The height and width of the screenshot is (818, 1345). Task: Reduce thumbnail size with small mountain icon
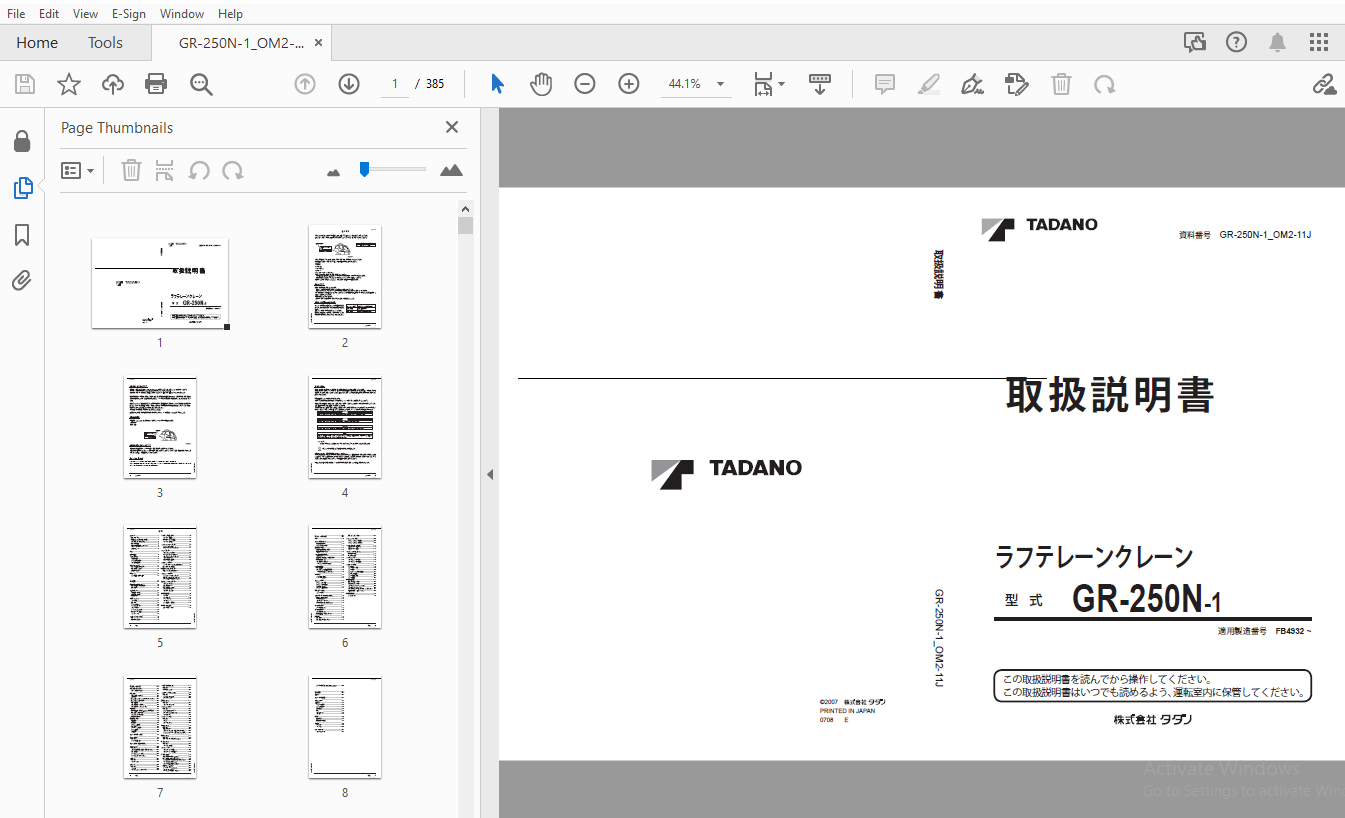tap(334, 172)
